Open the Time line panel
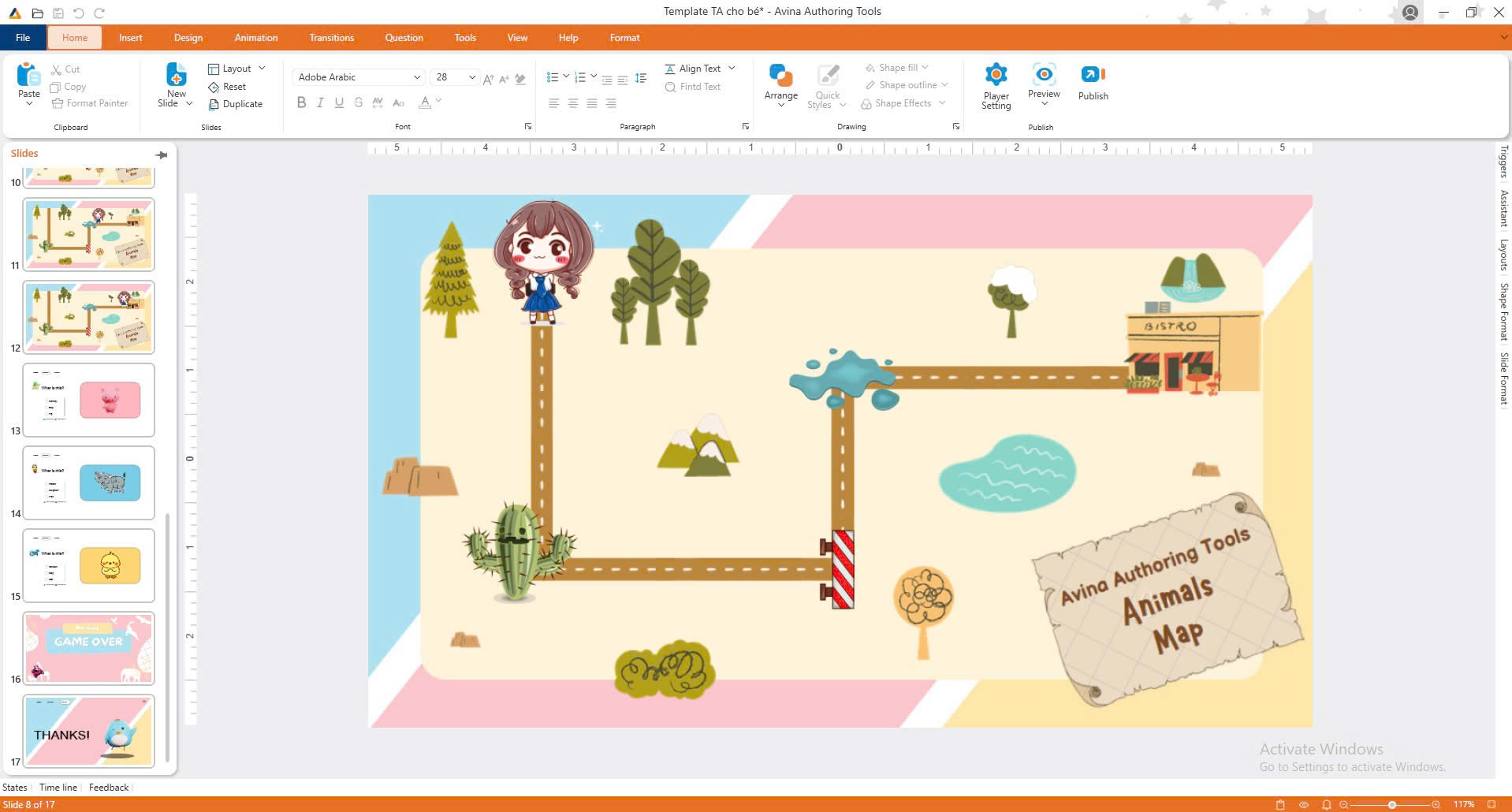Screen dimensions: 1512x812 pyautogui.click(x=58, y=787)
